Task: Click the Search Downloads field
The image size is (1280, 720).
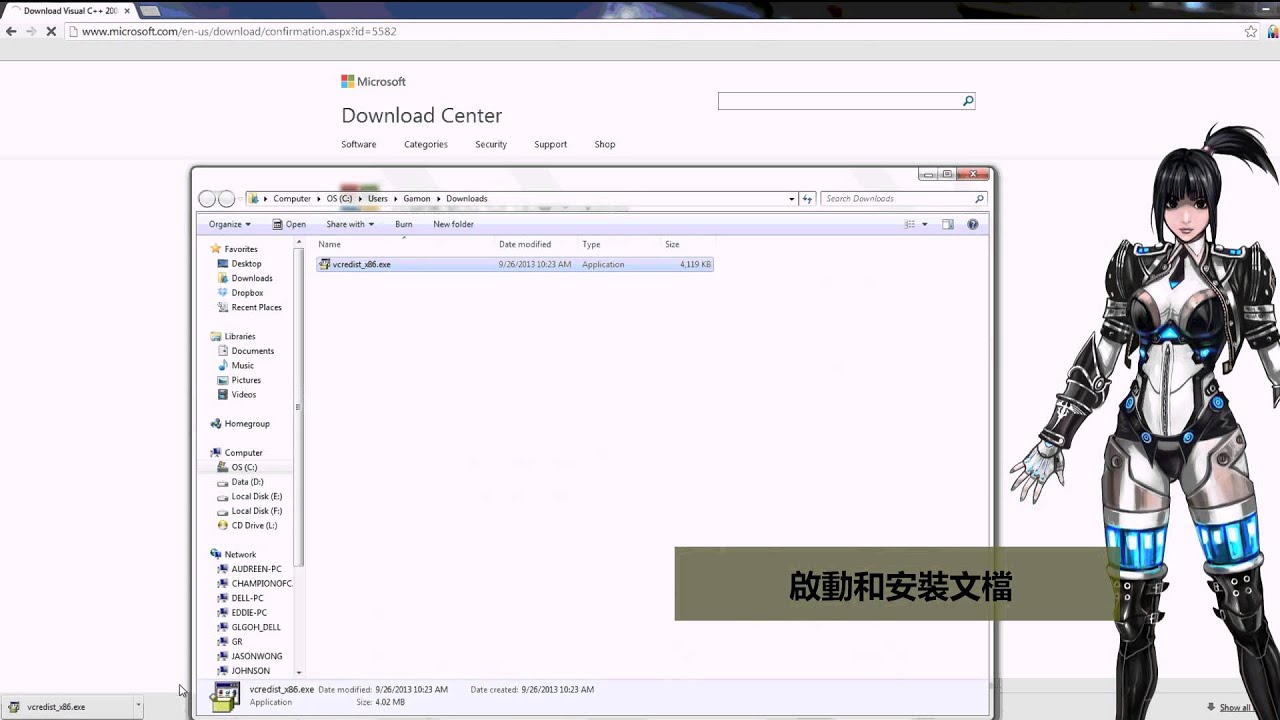Action: coord(896,198)
